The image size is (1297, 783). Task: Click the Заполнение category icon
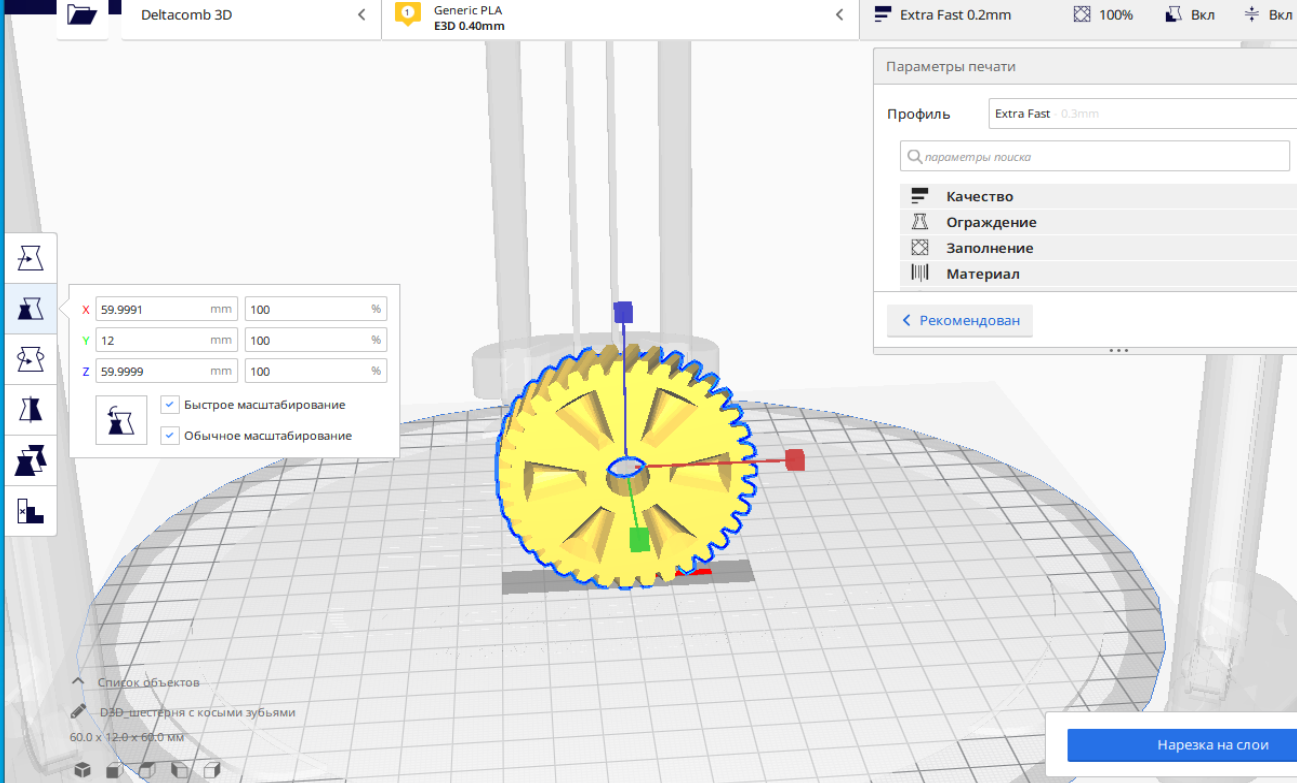920,248
